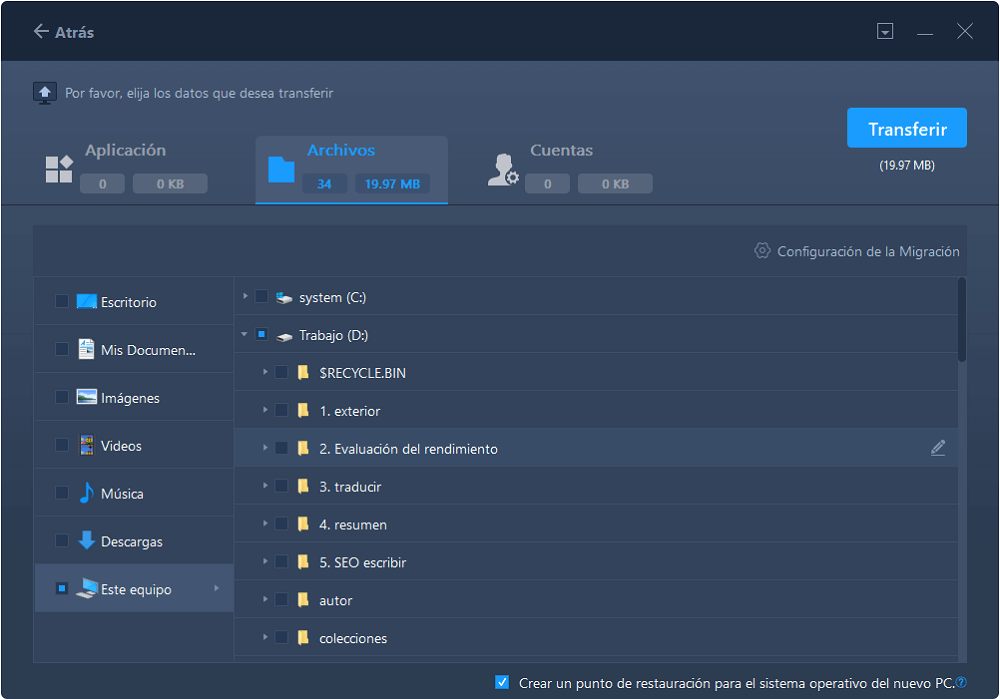Click the Videos film icon
The height and width of the screenshot is (699, 1000).
pos(86,445)
